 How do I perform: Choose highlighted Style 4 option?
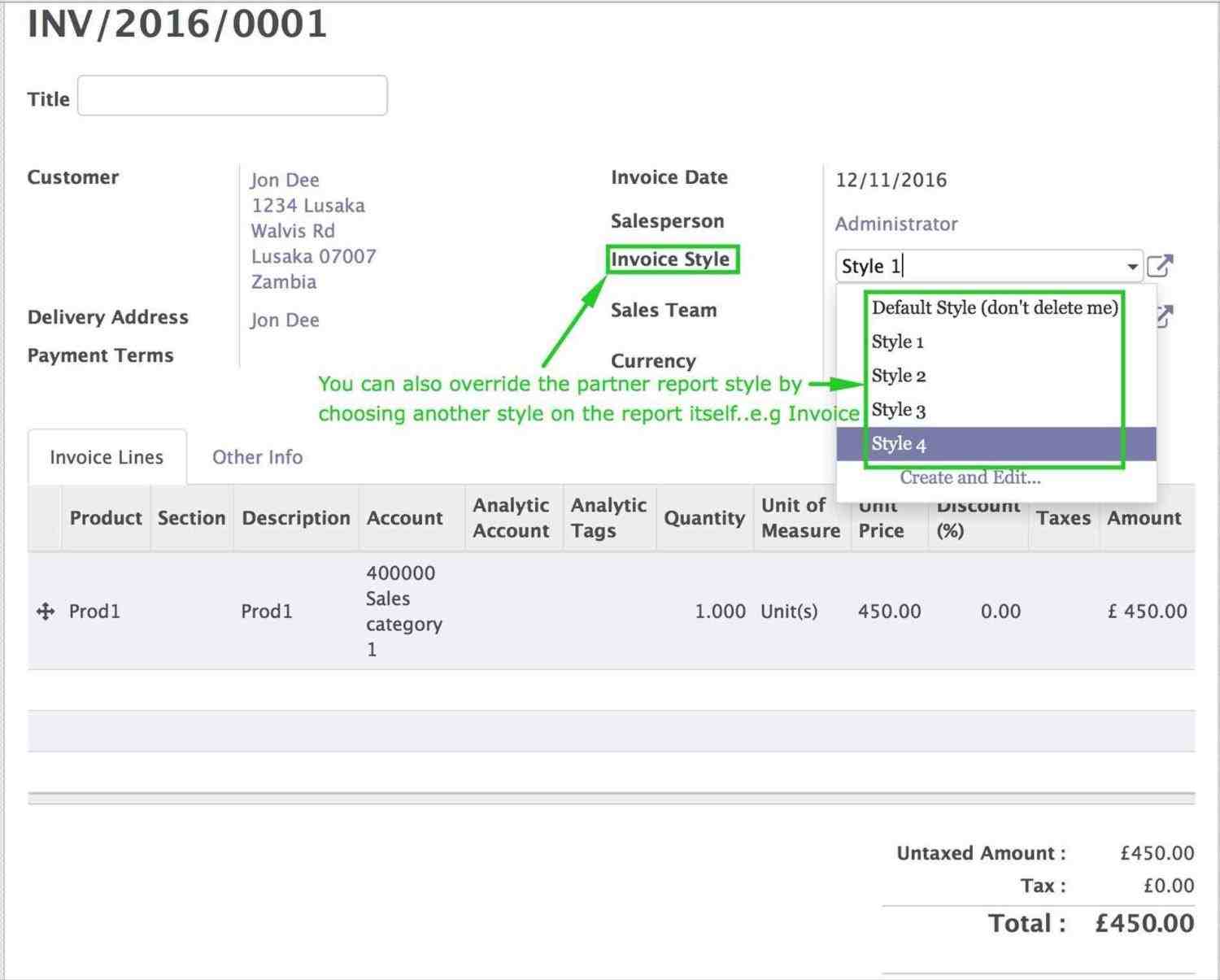click(x=996, y=444)
